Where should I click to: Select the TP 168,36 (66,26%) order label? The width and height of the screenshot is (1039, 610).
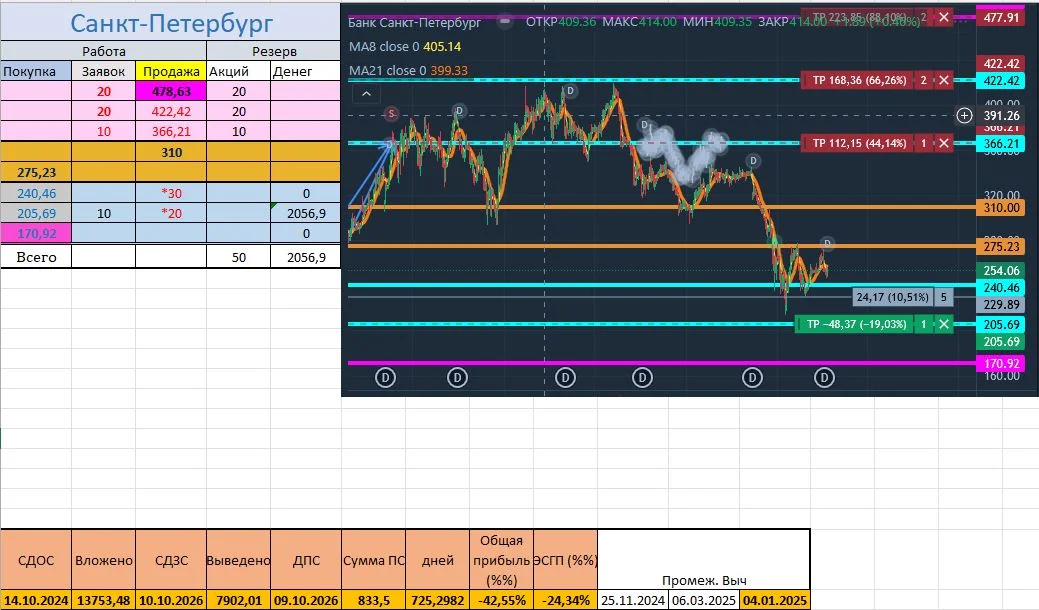click(x=859, y=80)
